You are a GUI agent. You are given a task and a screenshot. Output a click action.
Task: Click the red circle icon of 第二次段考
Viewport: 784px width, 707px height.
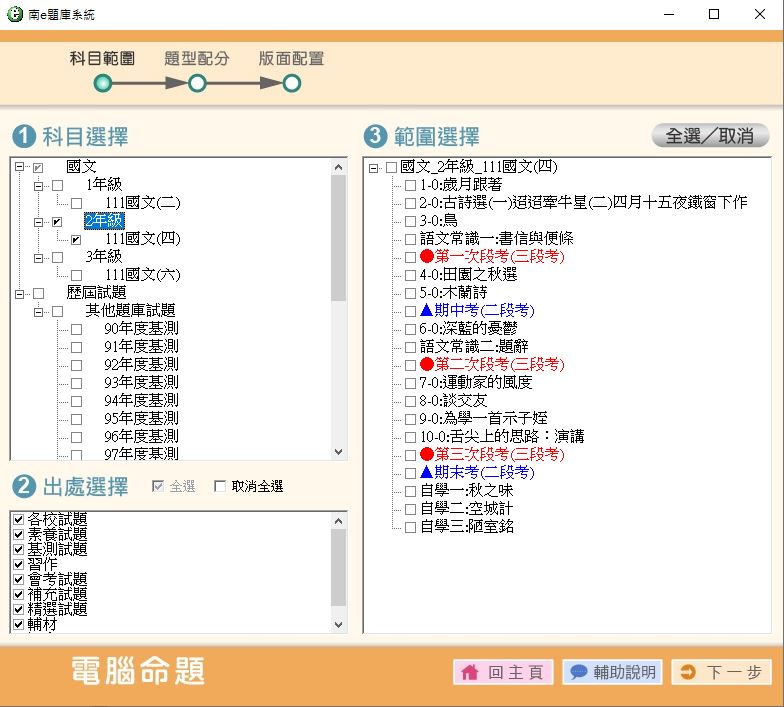(x=426, y=364)
